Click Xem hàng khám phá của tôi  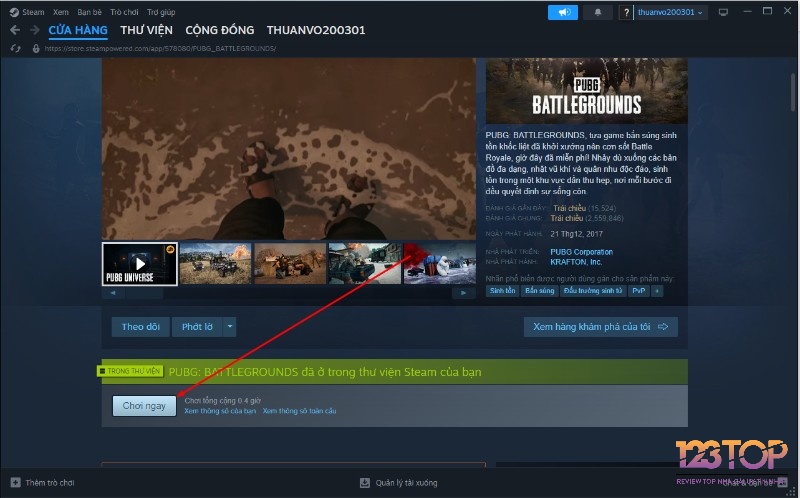601,327
